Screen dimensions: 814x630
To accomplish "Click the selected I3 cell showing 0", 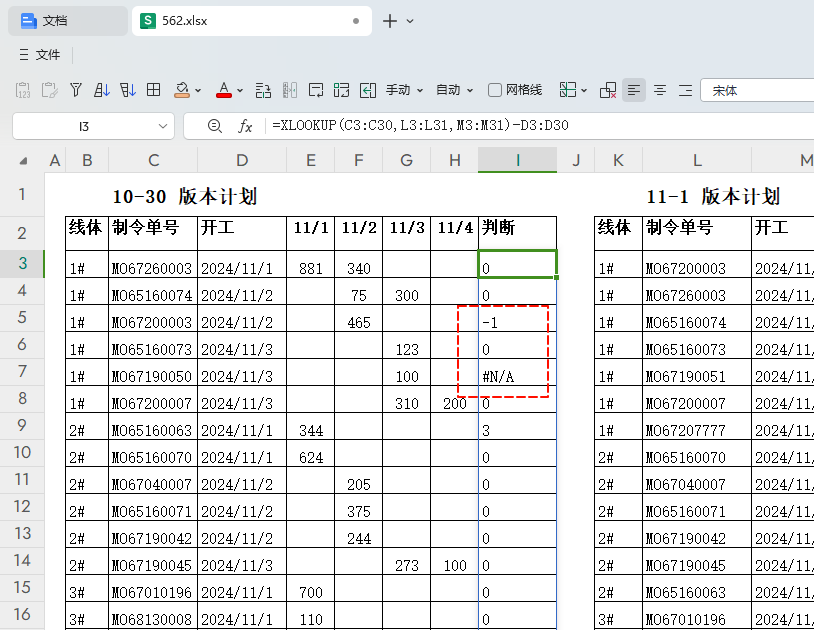I will click(518, 264).
